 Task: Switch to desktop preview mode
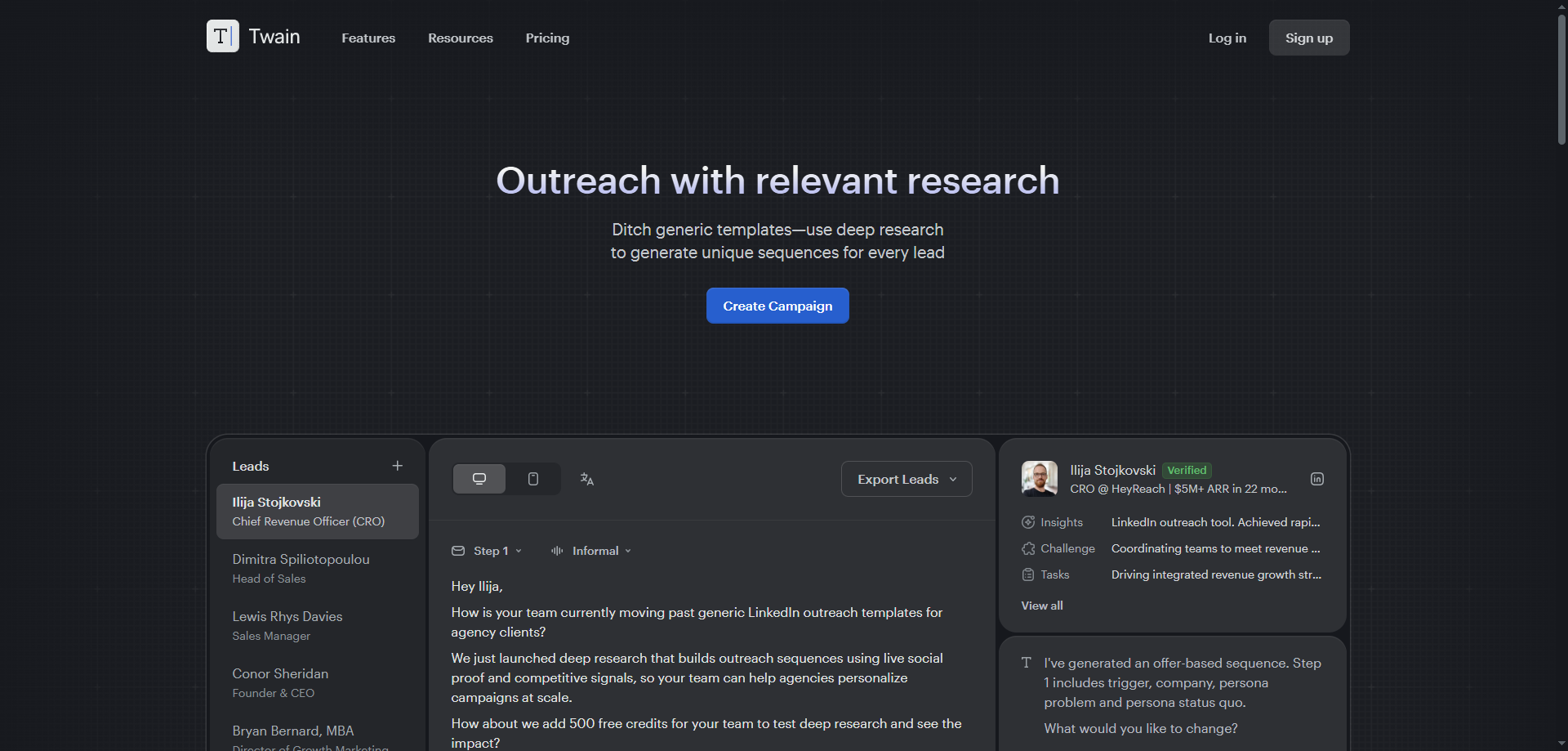point(479,479)
